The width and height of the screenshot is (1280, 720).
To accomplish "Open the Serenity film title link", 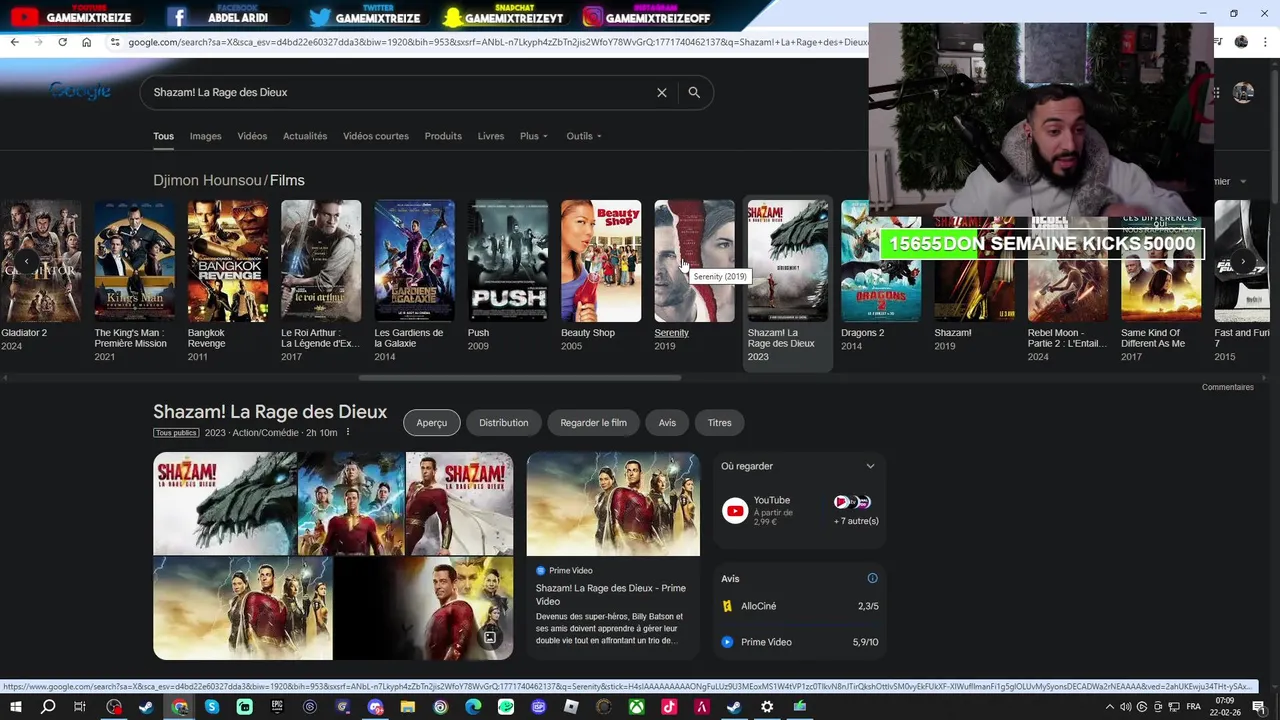I will click(671, 333).
